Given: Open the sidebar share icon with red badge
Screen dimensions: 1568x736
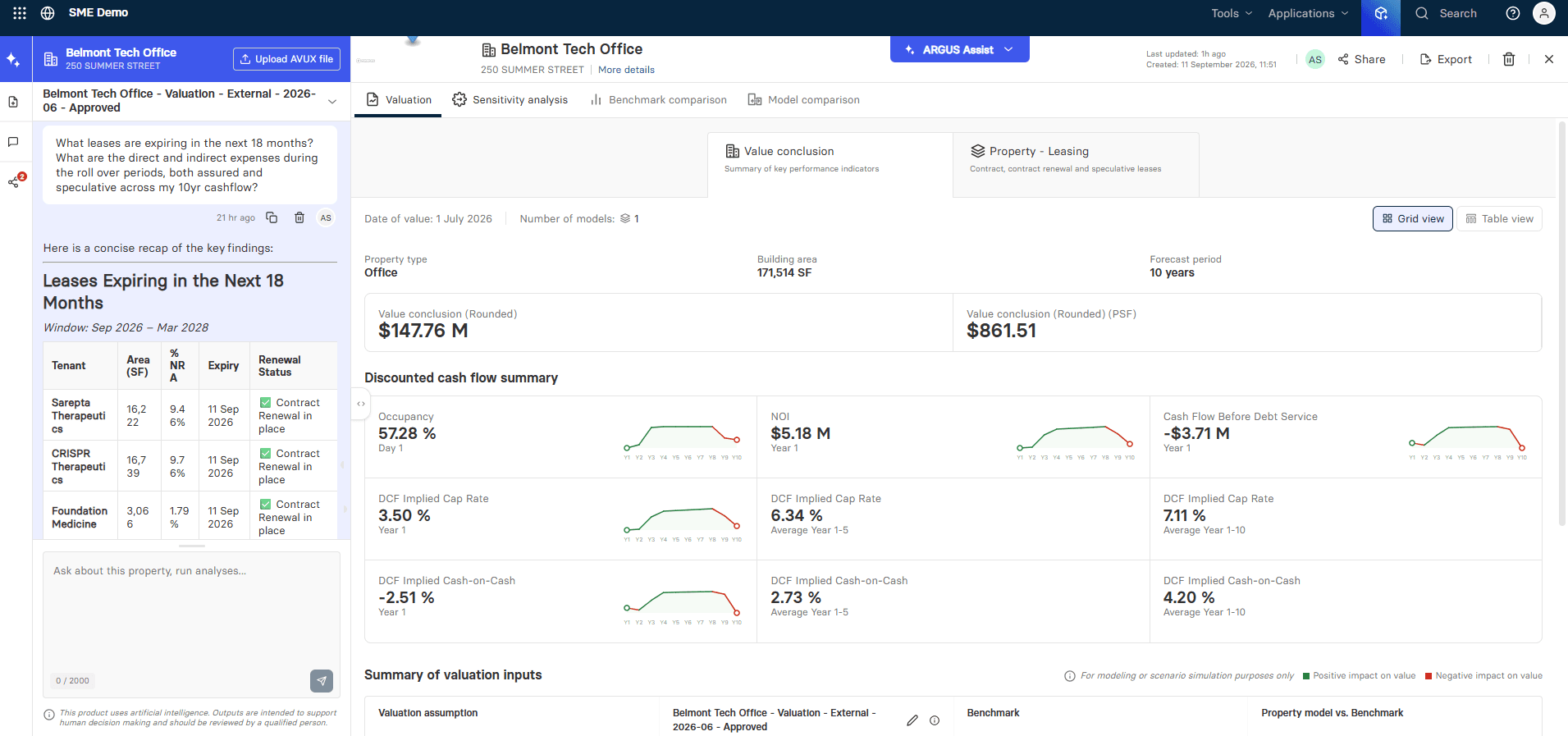Looking at the screenshot, I should point(15,181).
